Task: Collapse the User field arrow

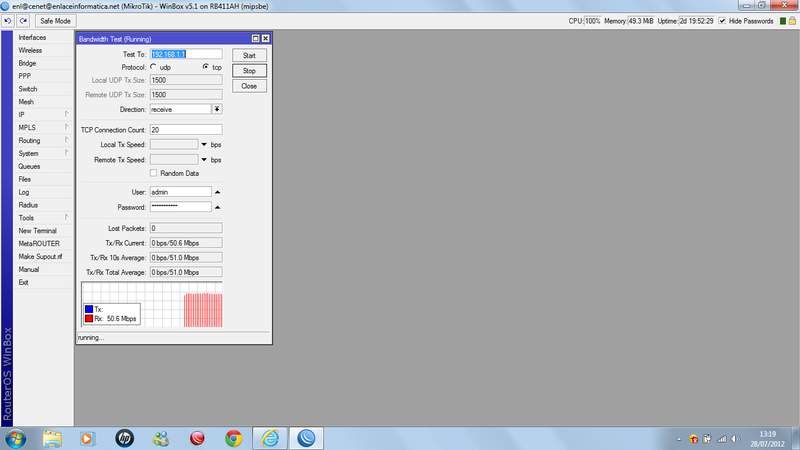Action: [217, 192]
